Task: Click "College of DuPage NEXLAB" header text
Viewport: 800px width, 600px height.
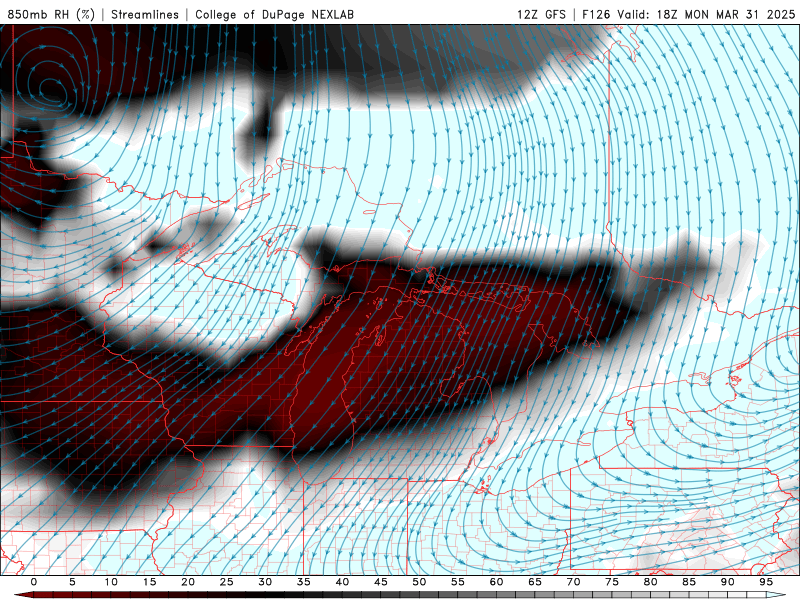Action: pos(274,14)
